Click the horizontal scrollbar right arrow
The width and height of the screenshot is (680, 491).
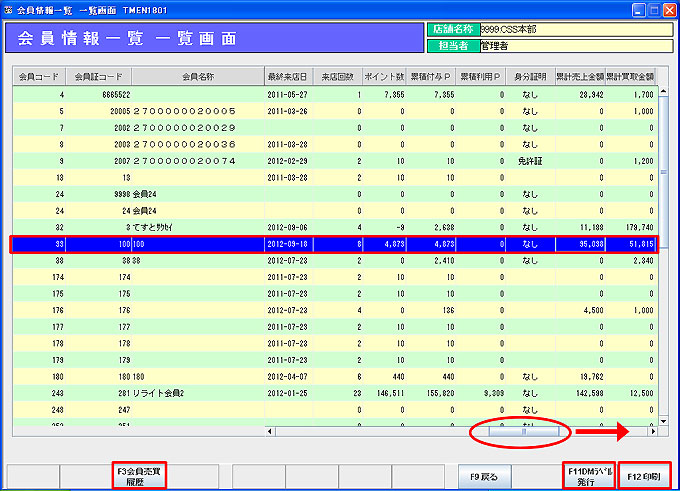(653, 431)
